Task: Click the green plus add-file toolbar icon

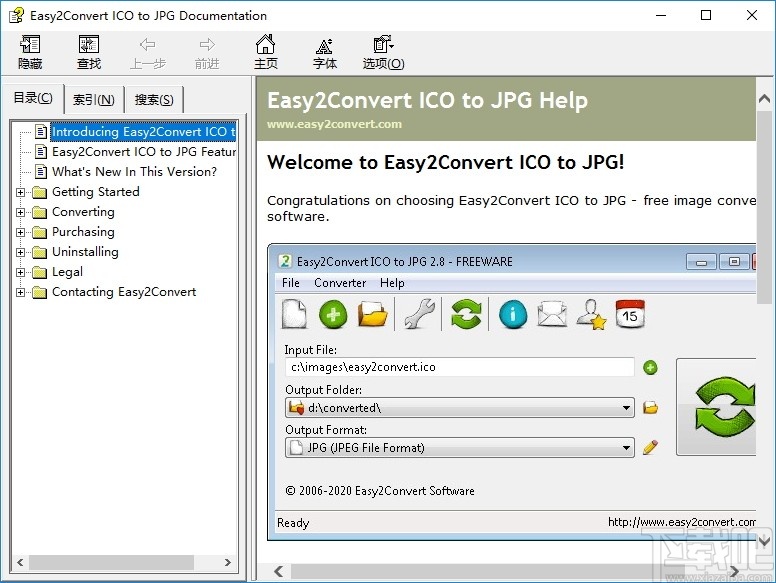Action: coord(333,314)
